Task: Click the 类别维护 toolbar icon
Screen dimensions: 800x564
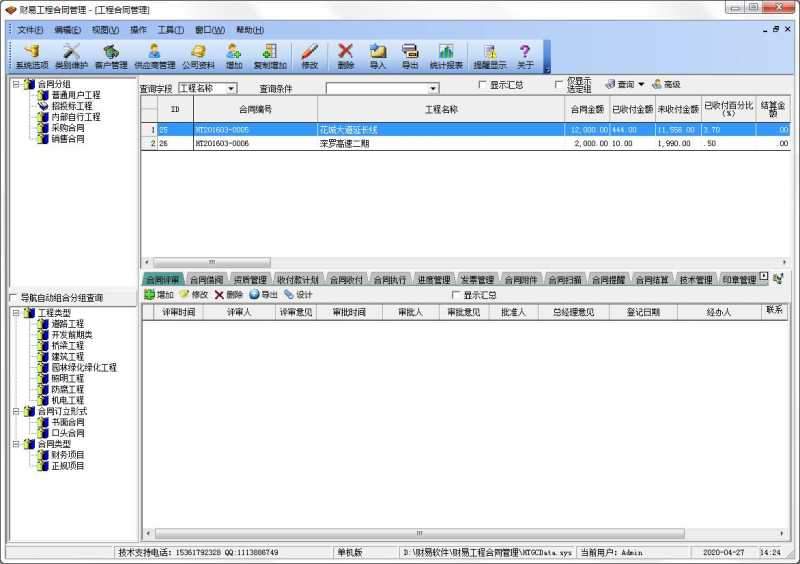Action: click(71, 55)
